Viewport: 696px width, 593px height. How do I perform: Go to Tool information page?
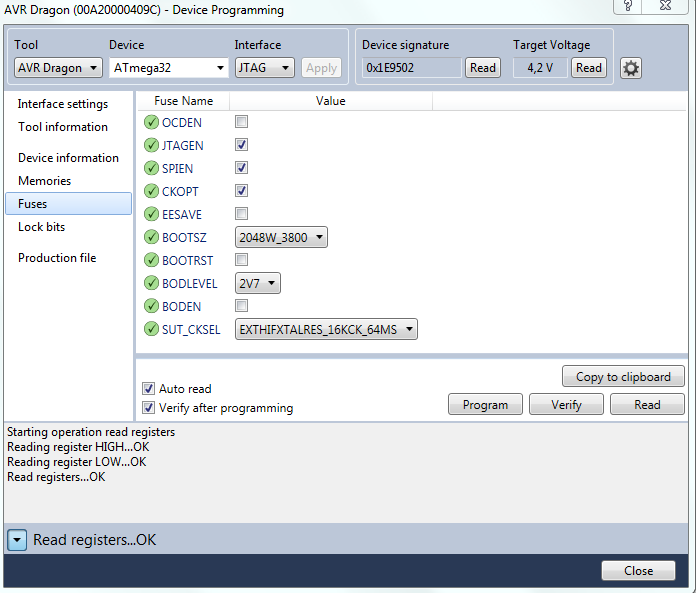[x=63, y=127]
